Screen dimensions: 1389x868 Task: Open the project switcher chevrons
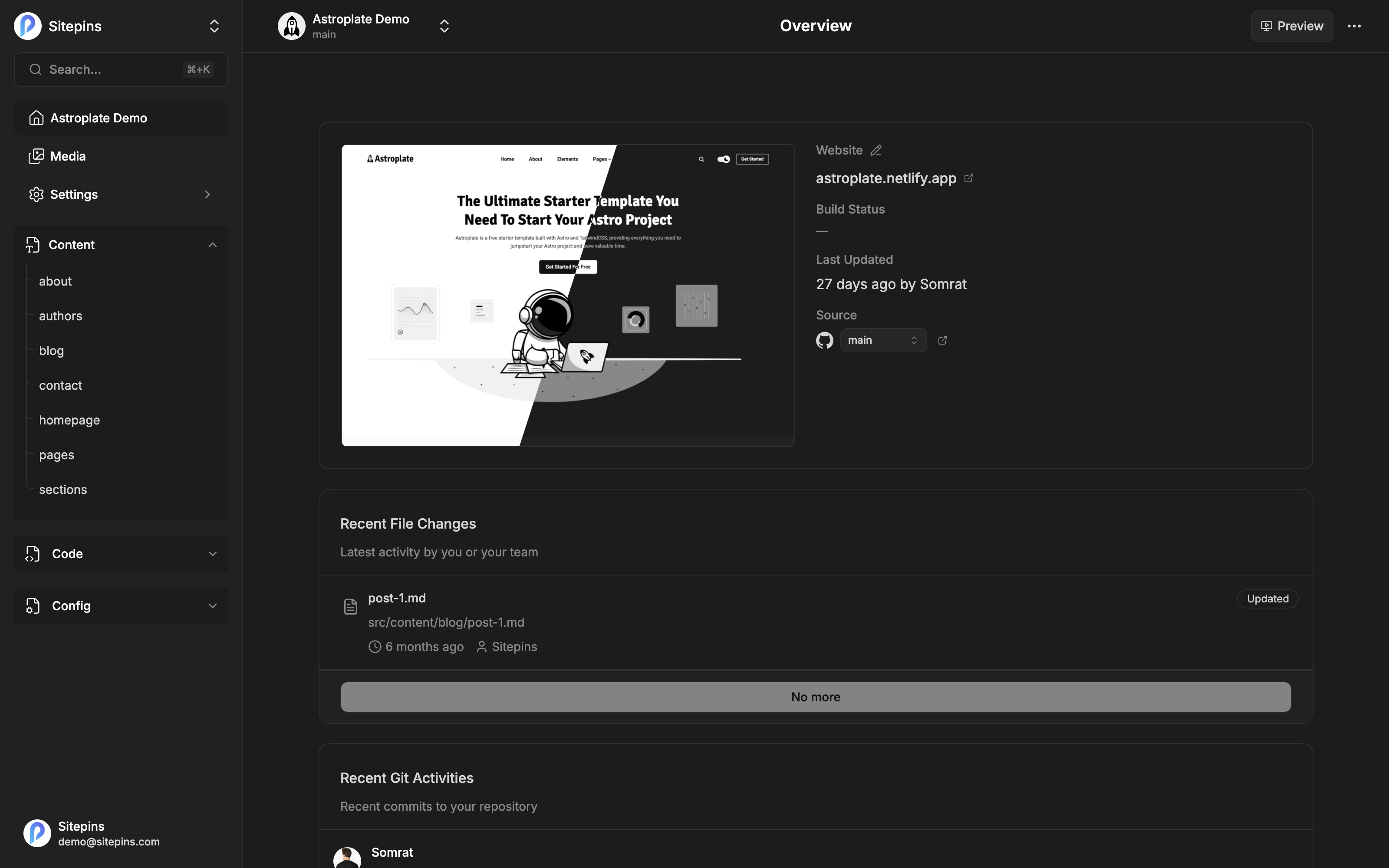click(x=444, y=26)
